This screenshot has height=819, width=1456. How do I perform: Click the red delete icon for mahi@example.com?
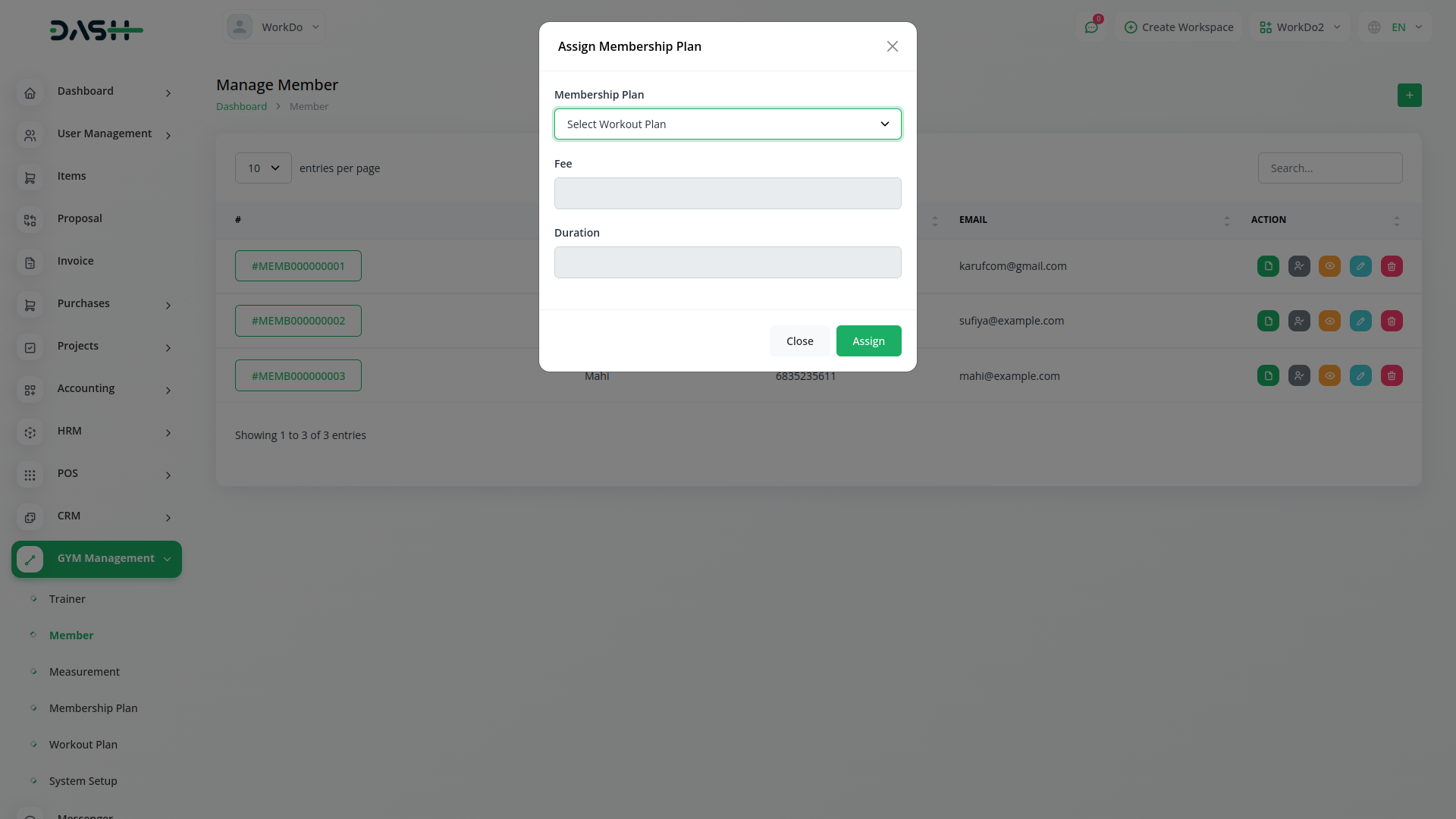(1392, 376)
